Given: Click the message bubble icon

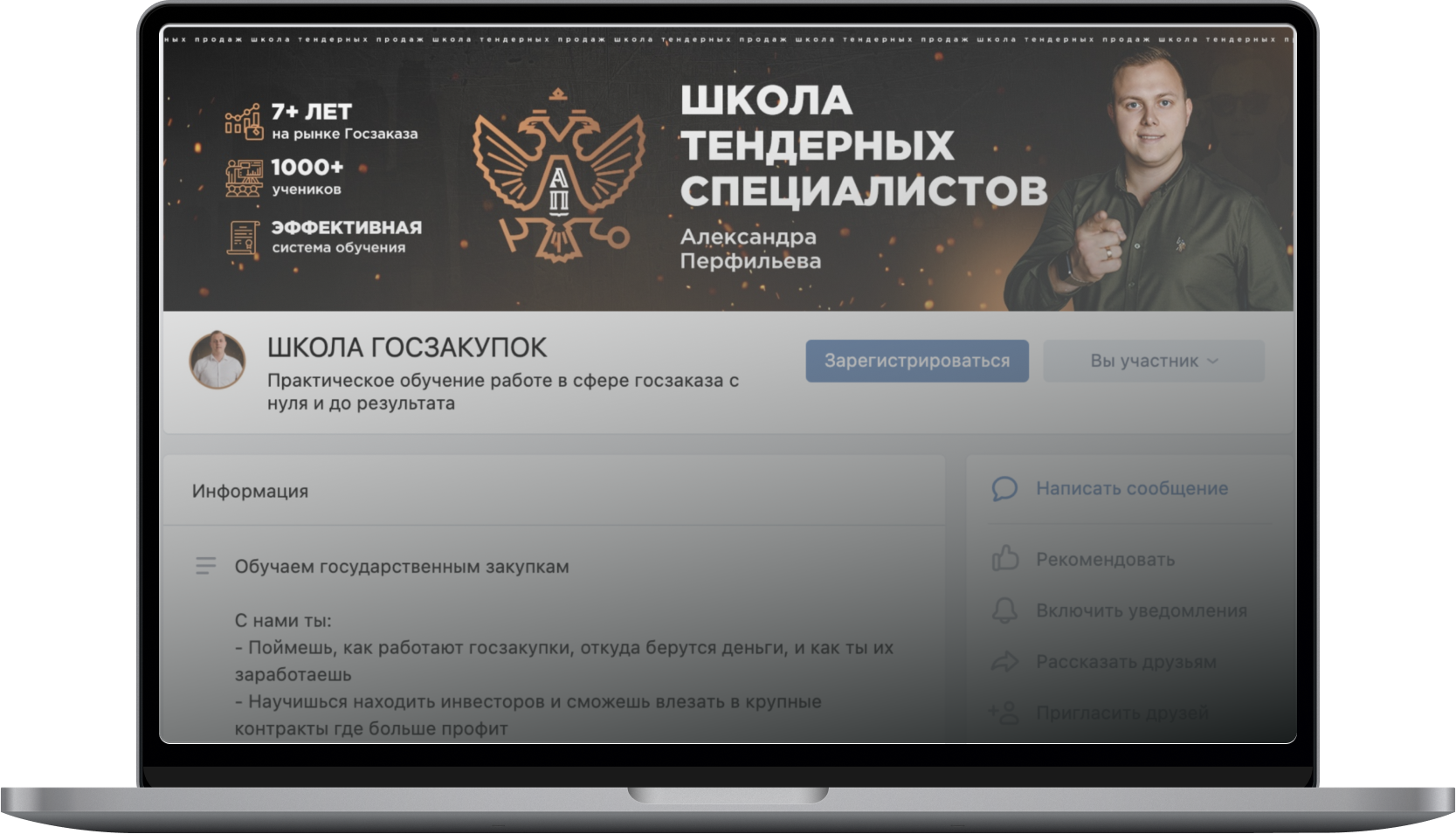Looking at the screenshot, I should pos(1004,489).
